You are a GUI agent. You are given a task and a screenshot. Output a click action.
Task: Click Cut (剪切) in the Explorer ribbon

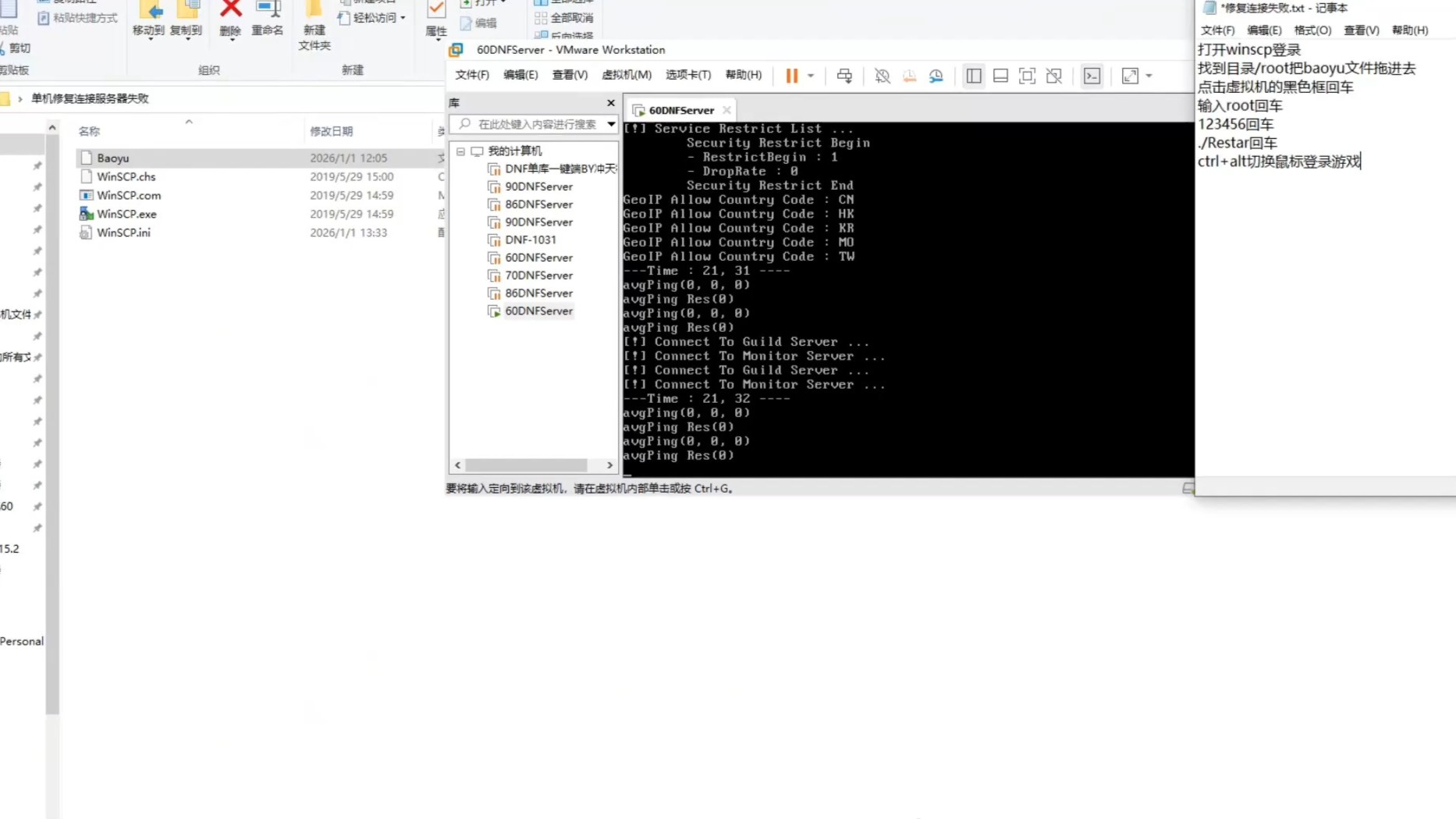coord(16,48)
